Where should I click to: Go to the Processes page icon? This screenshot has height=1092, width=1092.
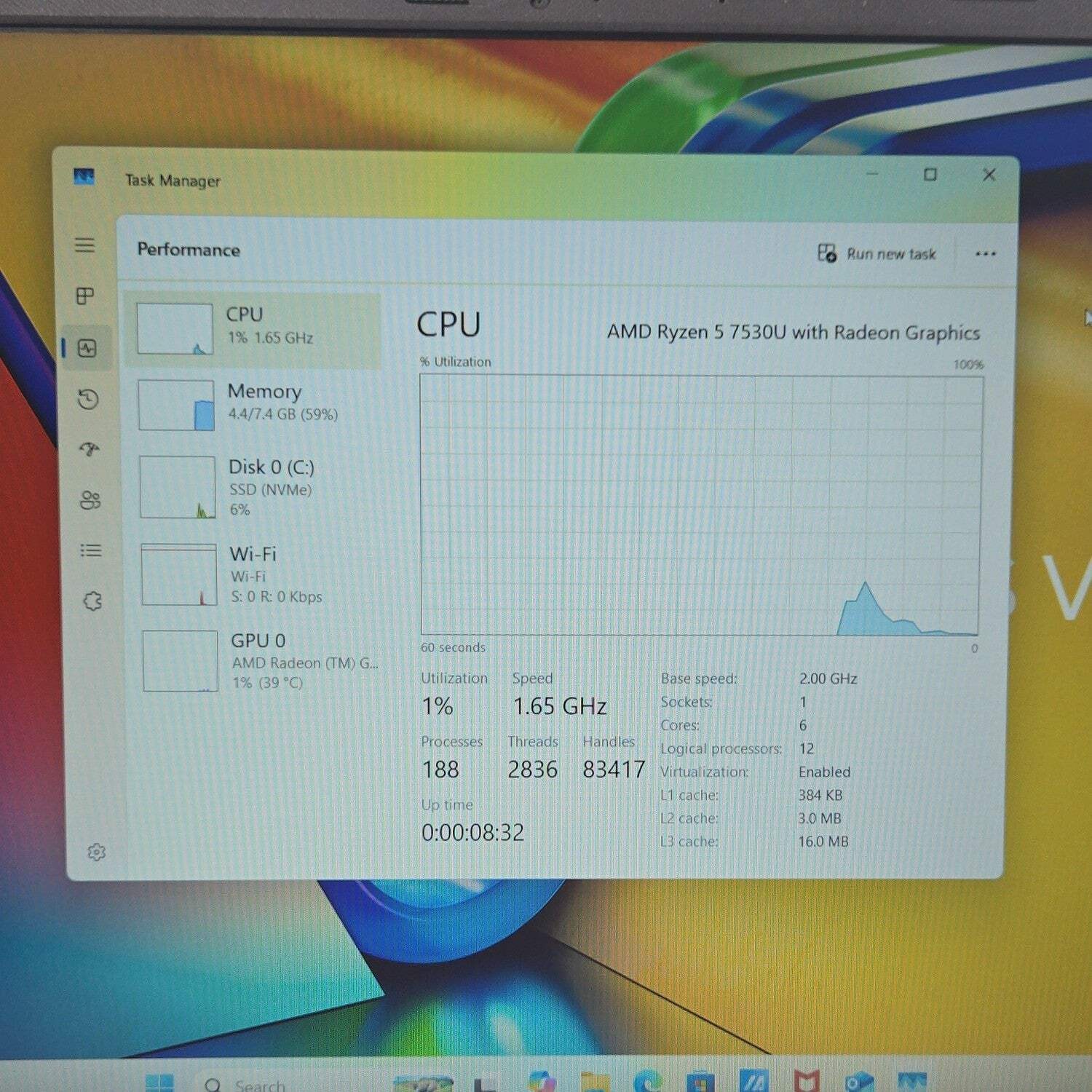(85, 296)
